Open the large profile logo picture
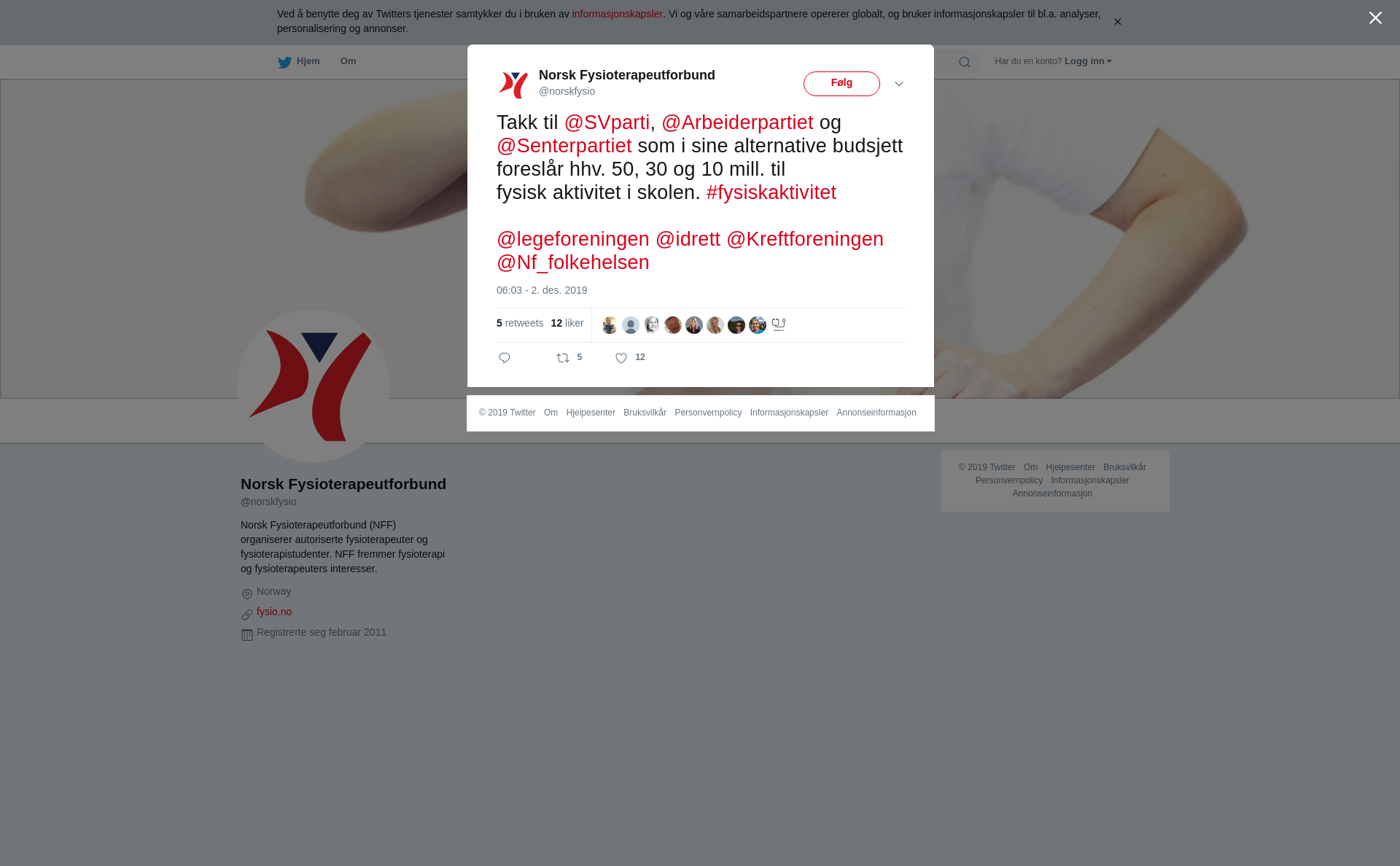The height and width of the screenshot is (866, 1400). (x=314, y=386)
